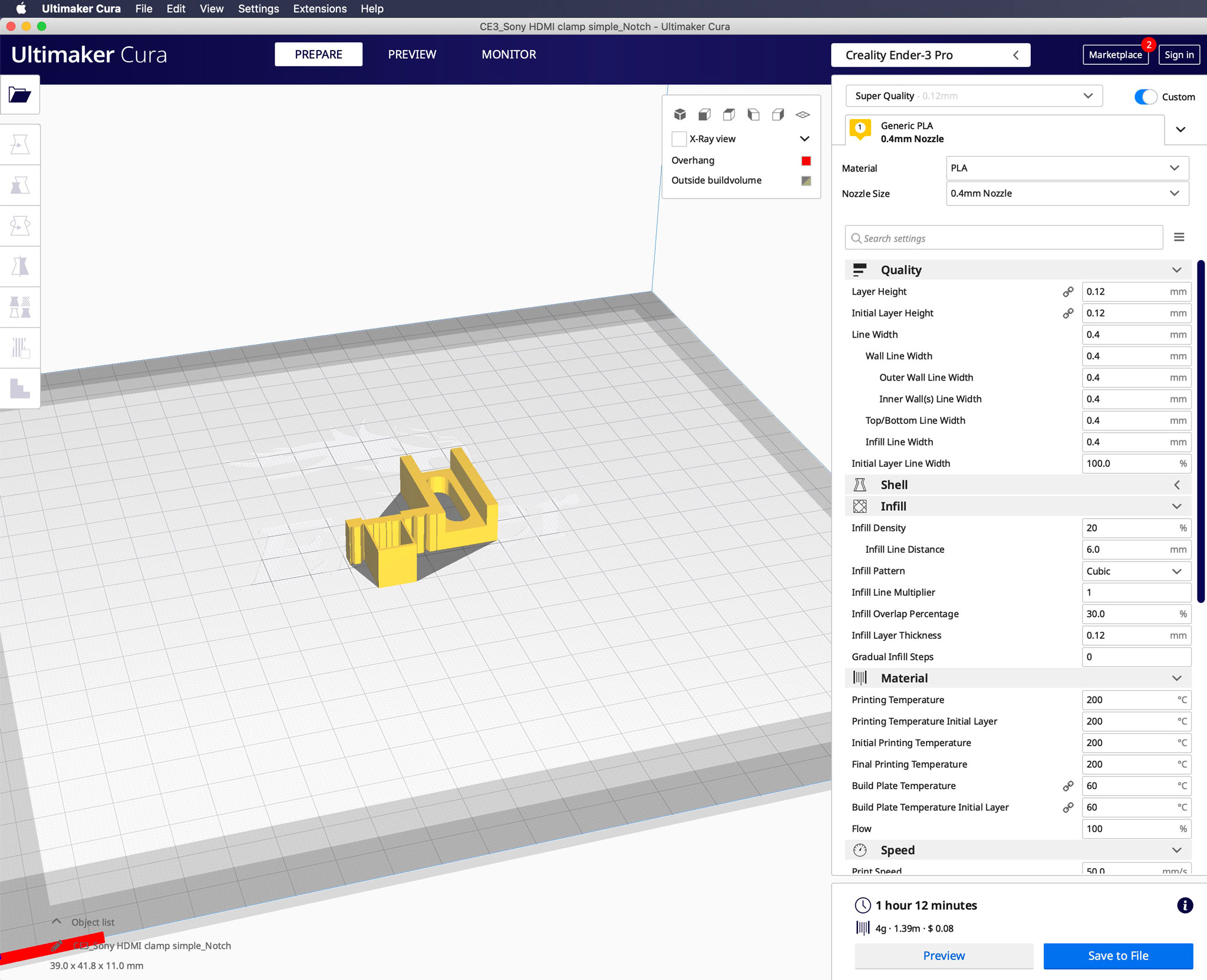Click the last left toolbar plugin icon
1207x980 pixels.
(20, 388)
